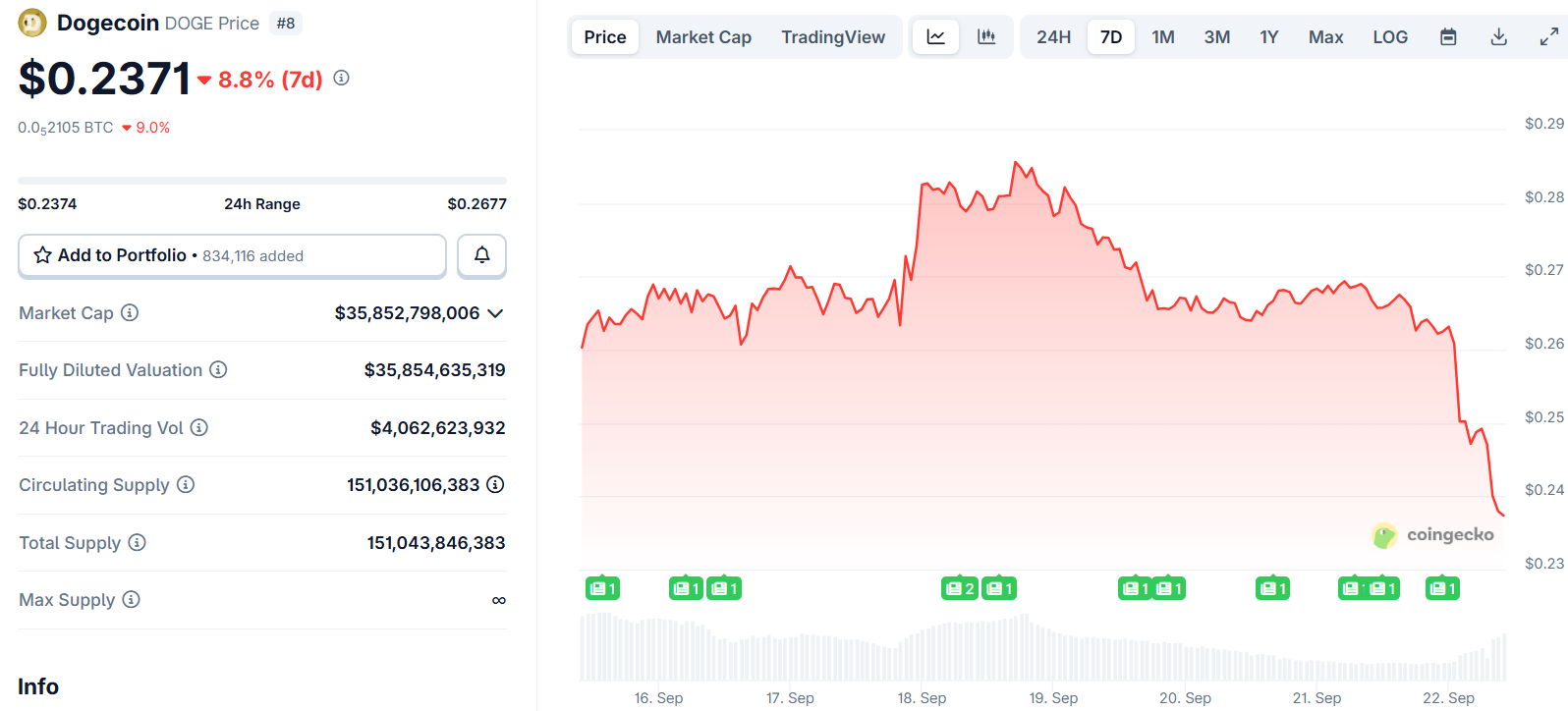The image size is (1568, 711).
Task: Click the #8 rank badge
Action: click(286, 23)
